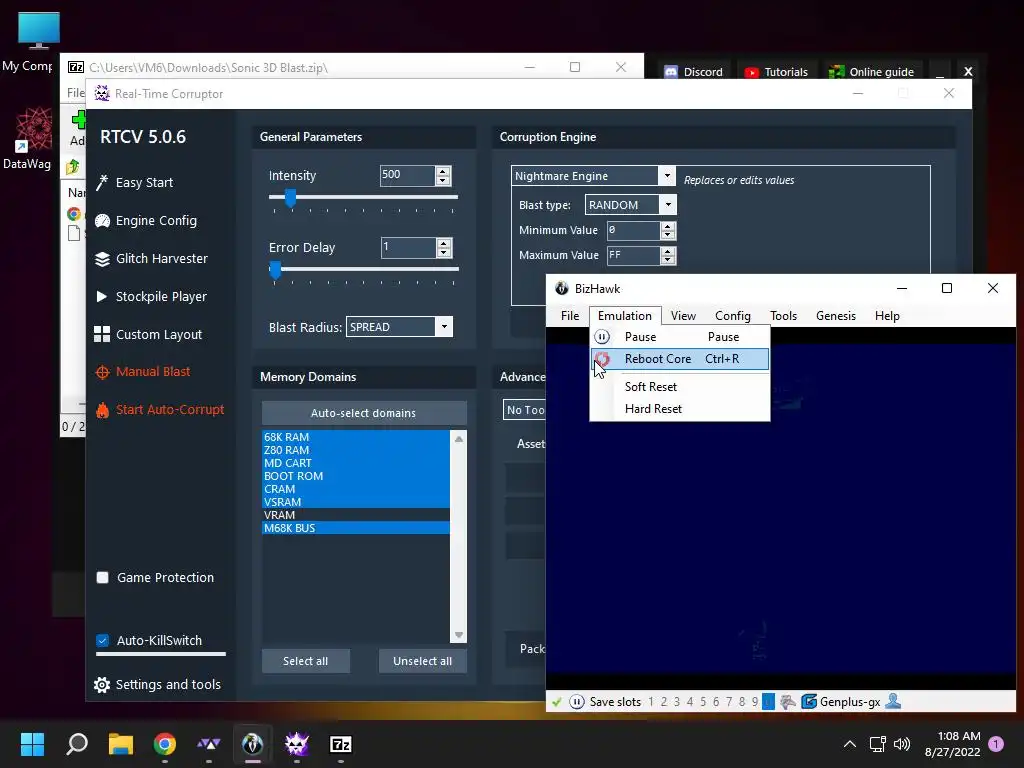Screen dimensions: 1024x768
Task: Click the pause icon in BizHawk status bar
Action: pyautogui.click(x=577, y=702)
